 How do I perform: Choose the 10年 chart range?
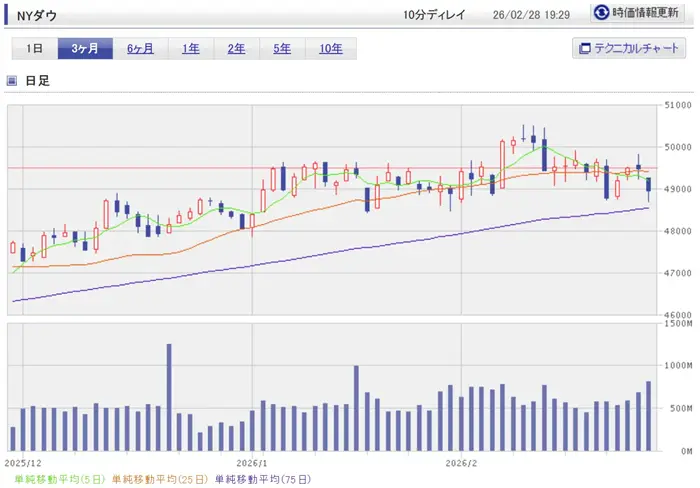tap(330, 48)
